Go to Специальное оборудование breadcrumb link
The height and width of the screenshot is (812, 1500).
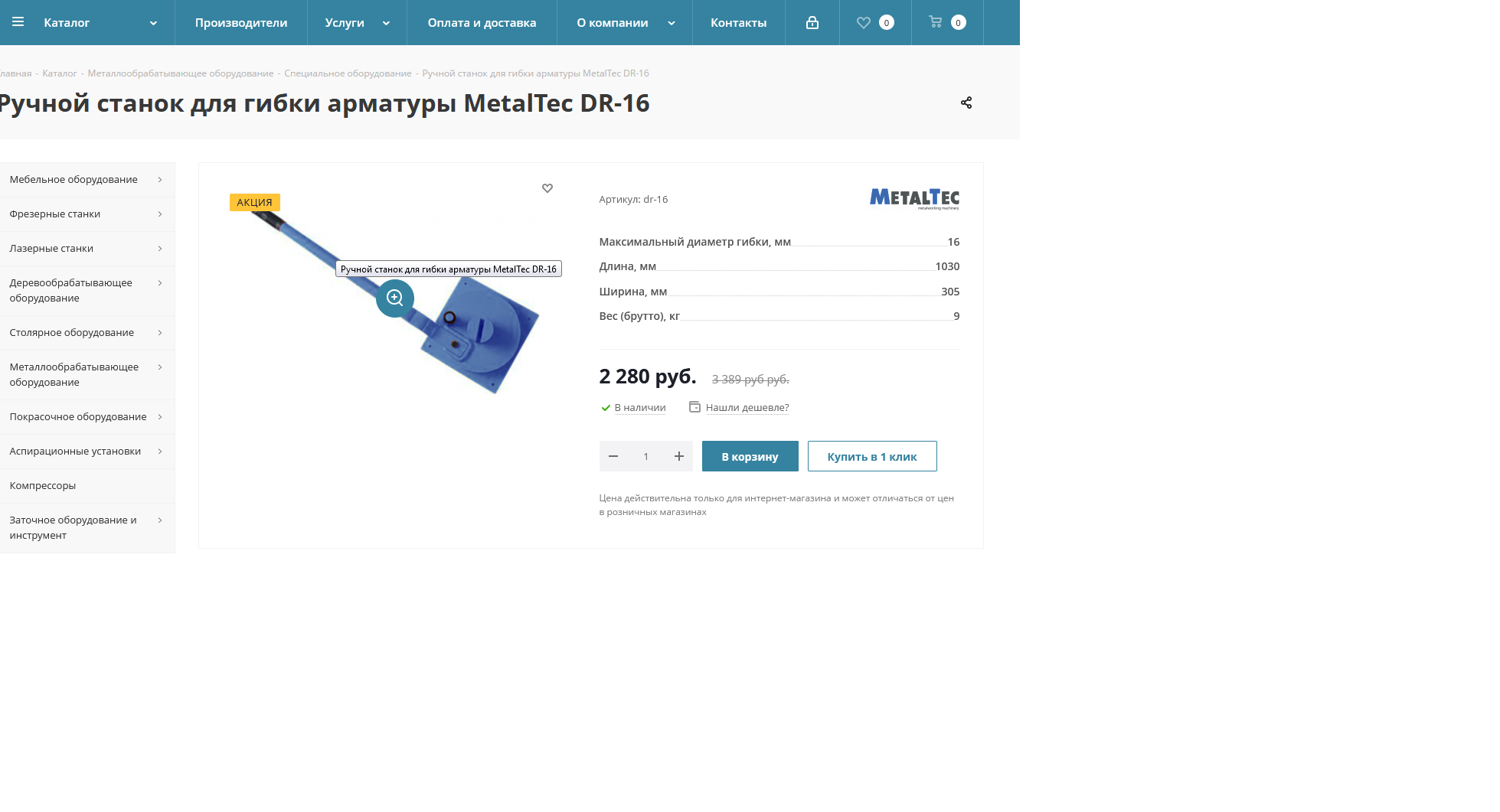tap(348, 73)
